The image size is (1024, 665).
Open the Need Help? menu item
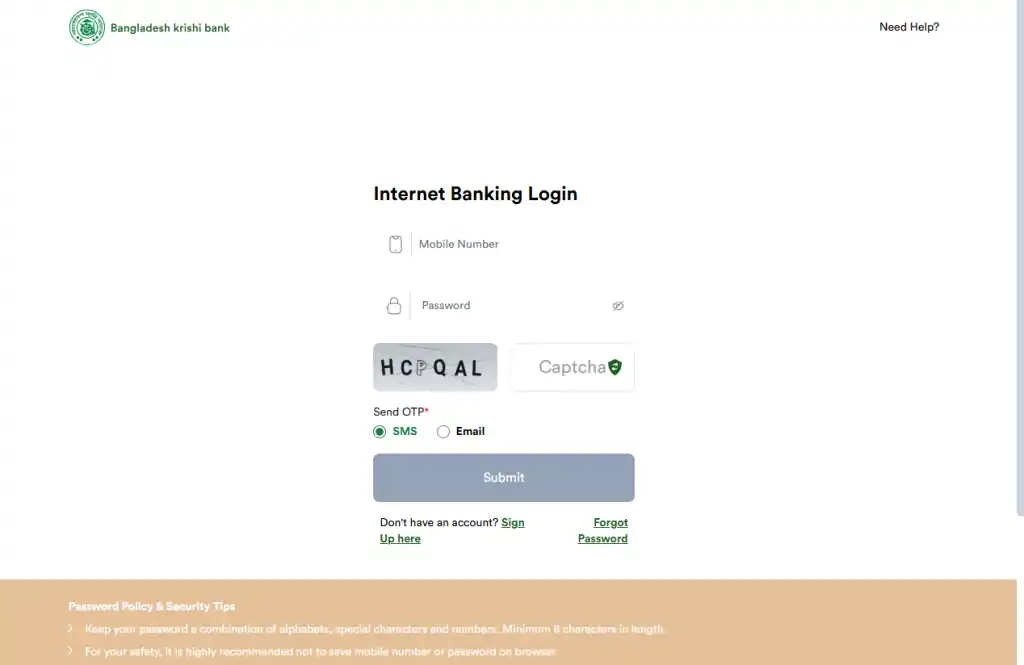(x=909, y=27)
